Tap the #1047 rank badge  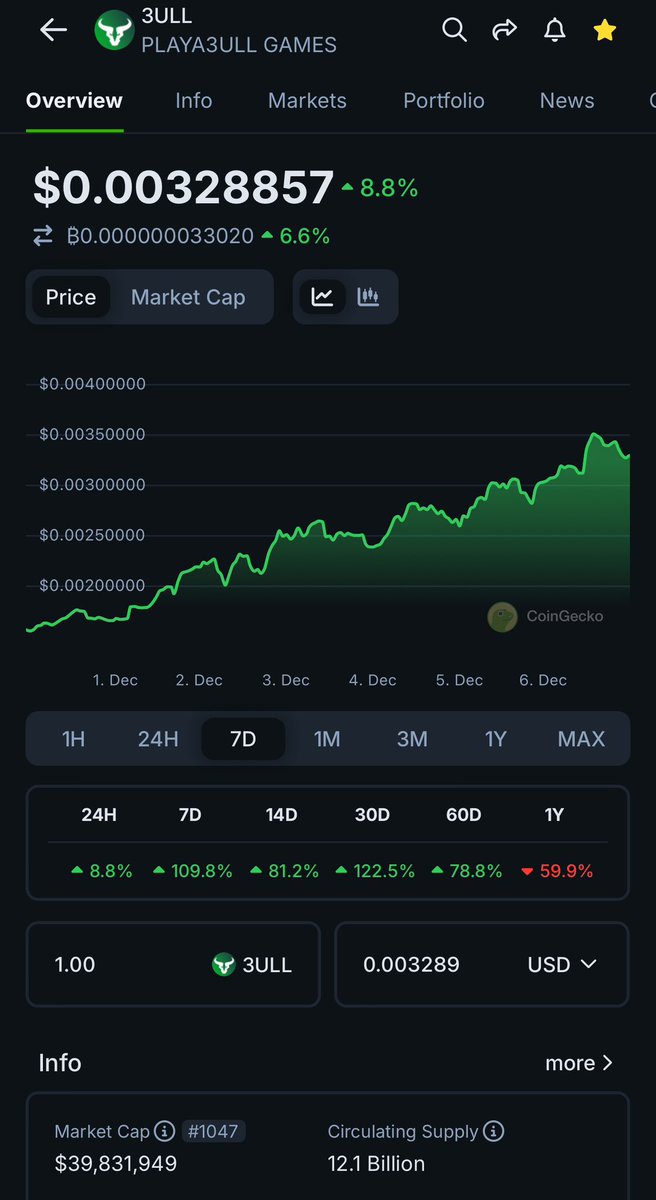coord(213,1132)
